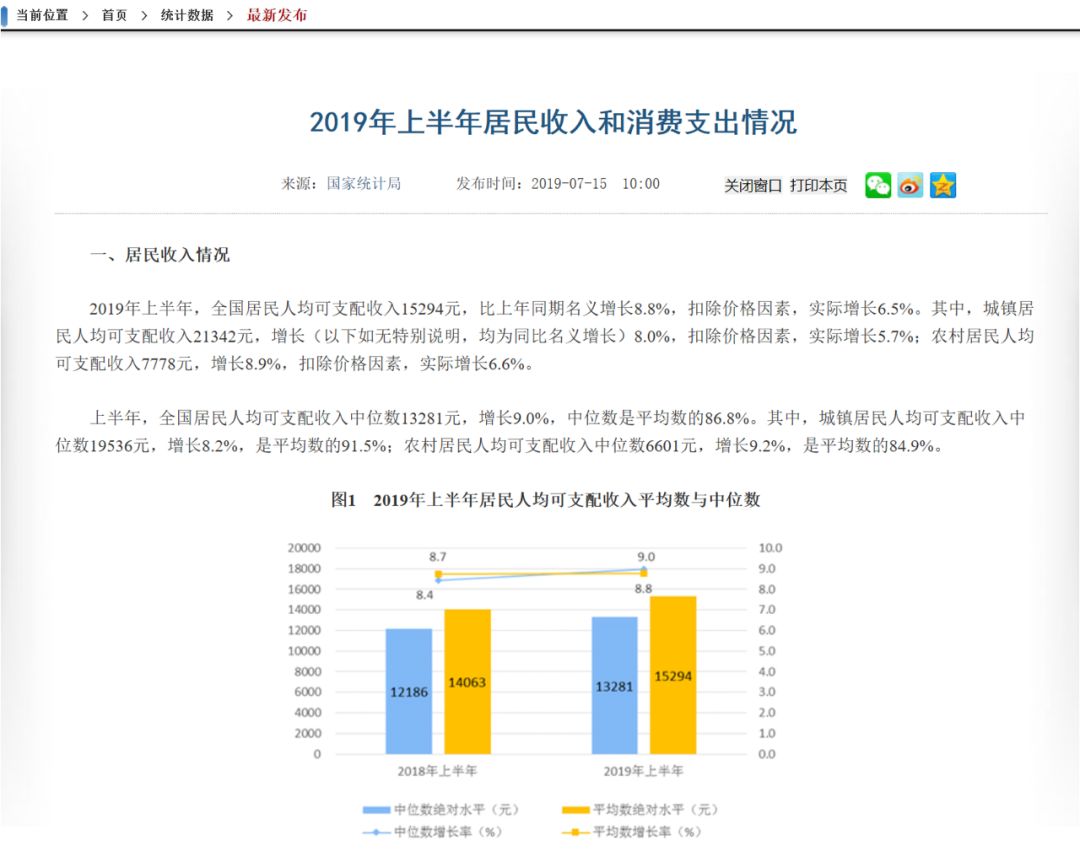The width and height of the screenshot is (1080, 862).
Task: Open 最新发布 breadcrumb link
Action: tap(277, 15)
